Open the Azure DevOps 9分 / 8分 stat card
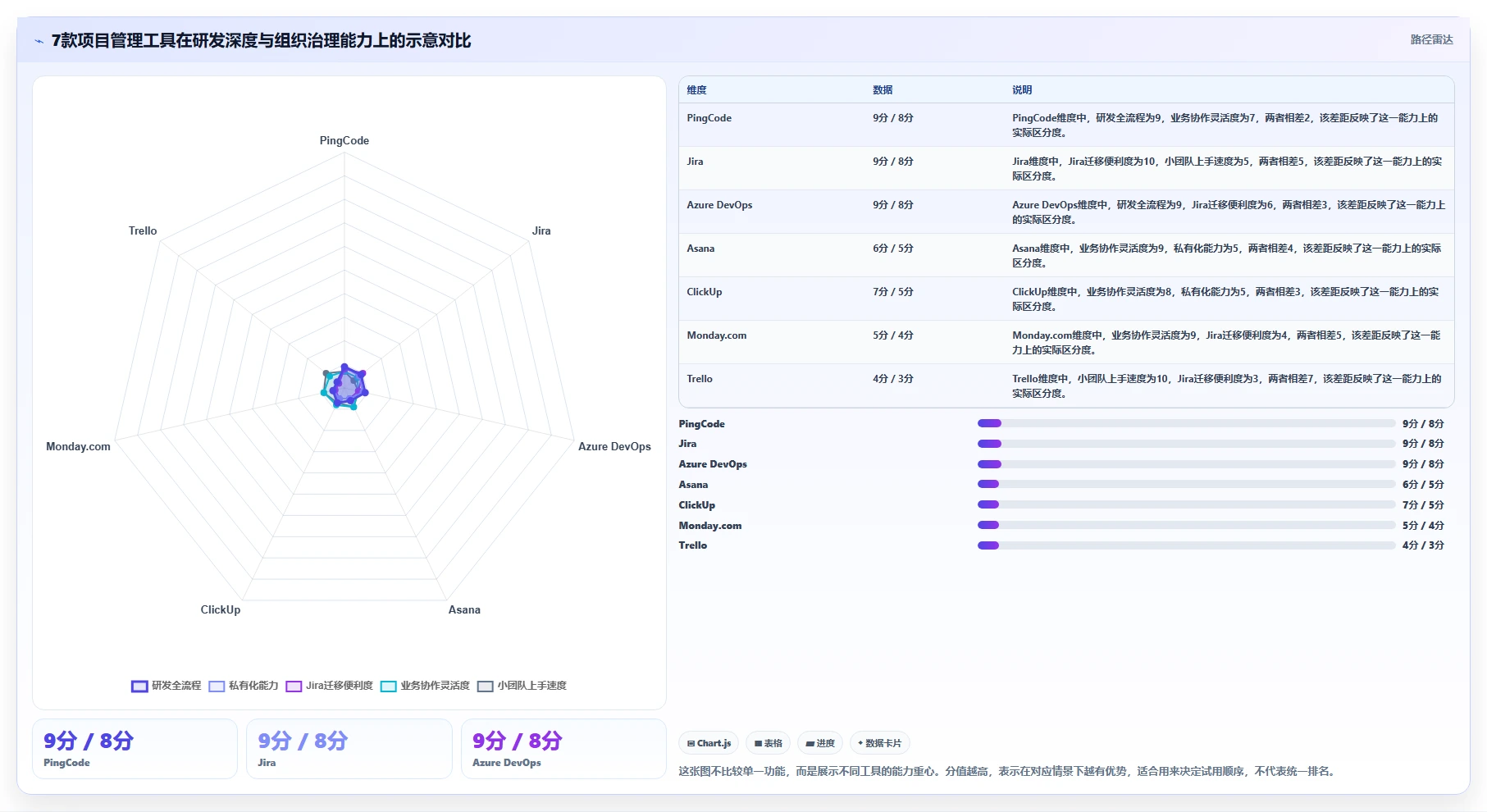The image size is (1487, 812). pos(563,749)
